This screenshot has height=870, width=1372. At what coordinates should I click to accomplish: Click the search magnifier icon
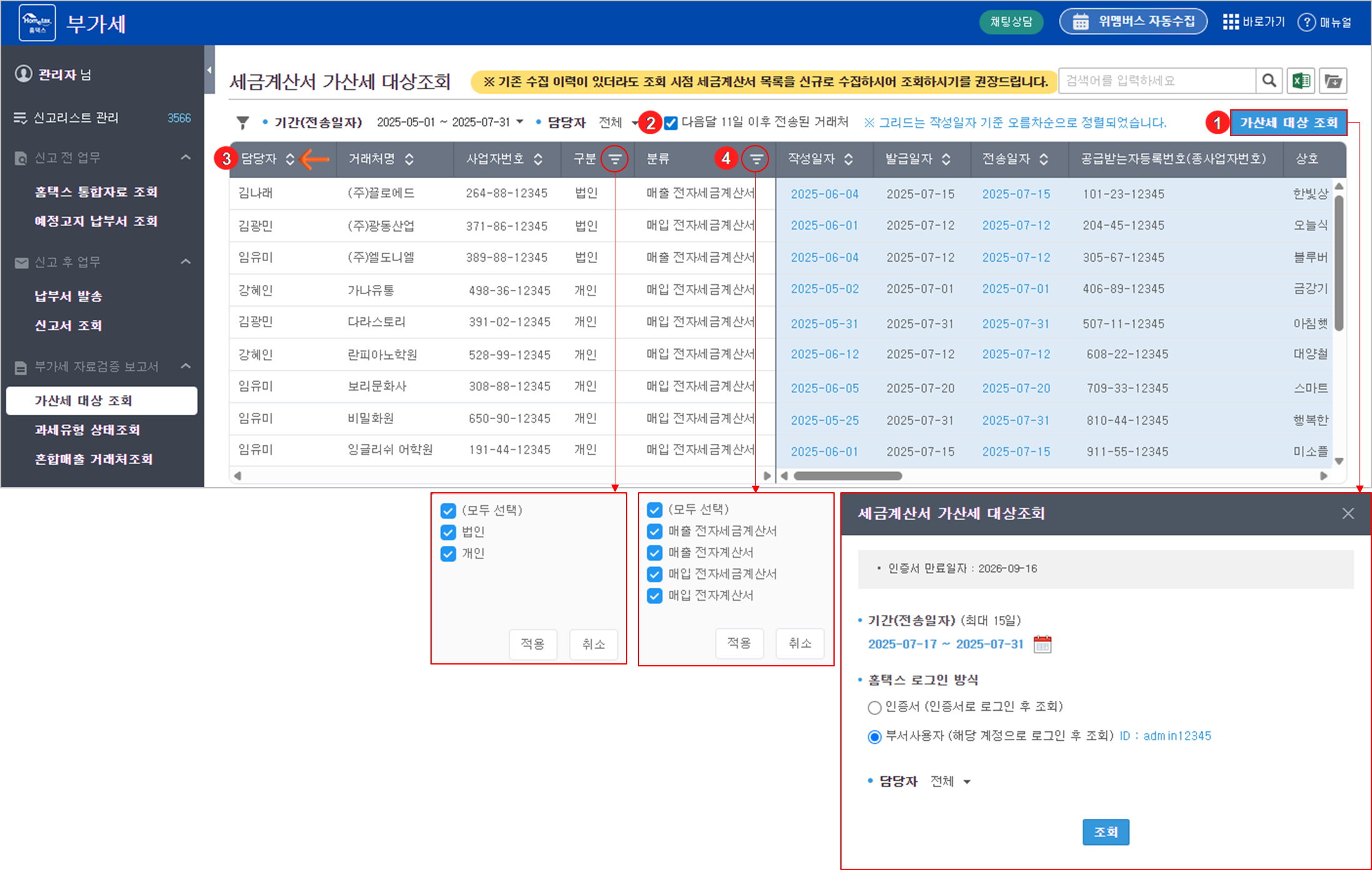pyautogui.click(x=1269, y=81)
